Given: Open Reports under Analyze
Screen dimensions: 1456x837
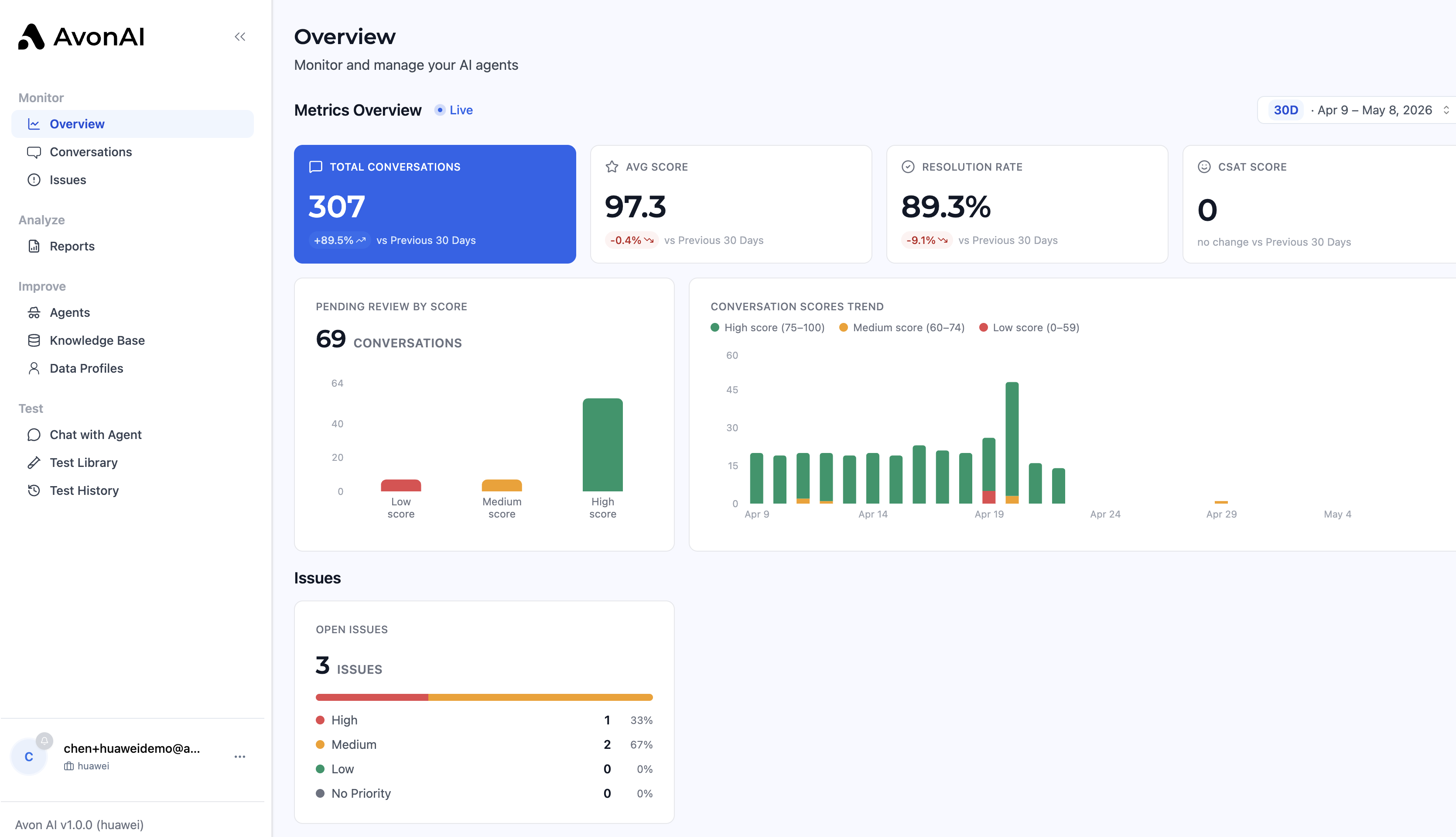Looking at the screenshot, I should [132, 246].
